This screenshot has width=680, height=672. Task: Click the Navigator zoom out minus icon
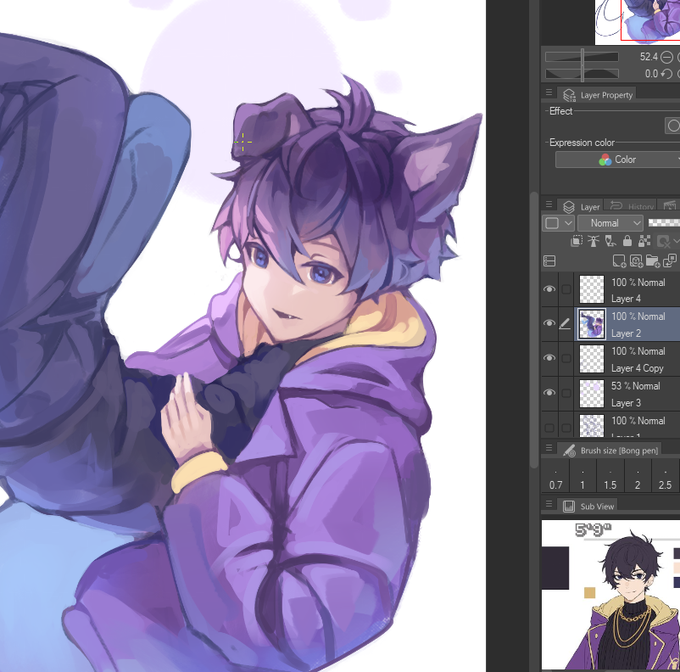(667, 57)
